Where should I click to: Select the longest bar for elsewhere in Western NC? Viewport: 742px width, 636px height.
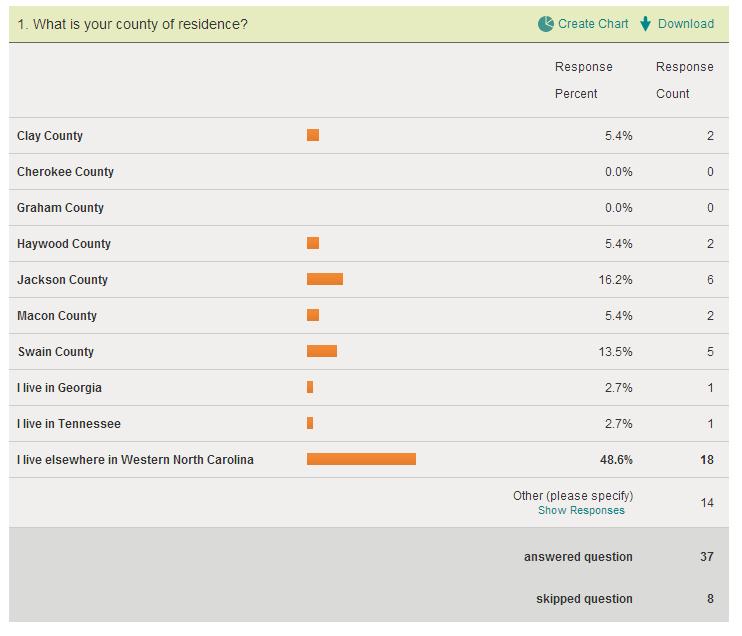tap(361, 459)
